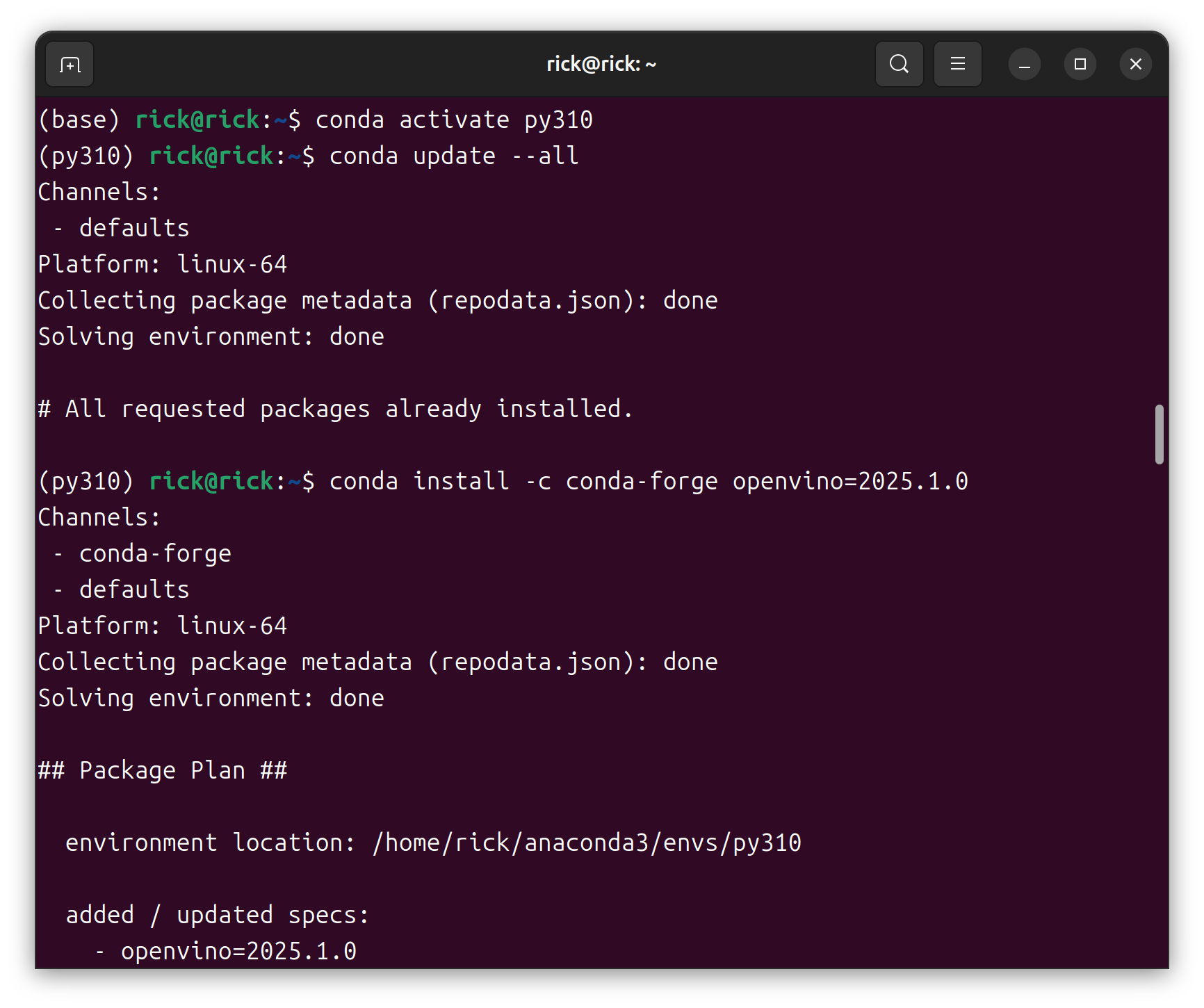The width and height of the screenshot is (1204, 1008).
Task: Click the '- conda-forge' channel line
Action: point(142,553)
